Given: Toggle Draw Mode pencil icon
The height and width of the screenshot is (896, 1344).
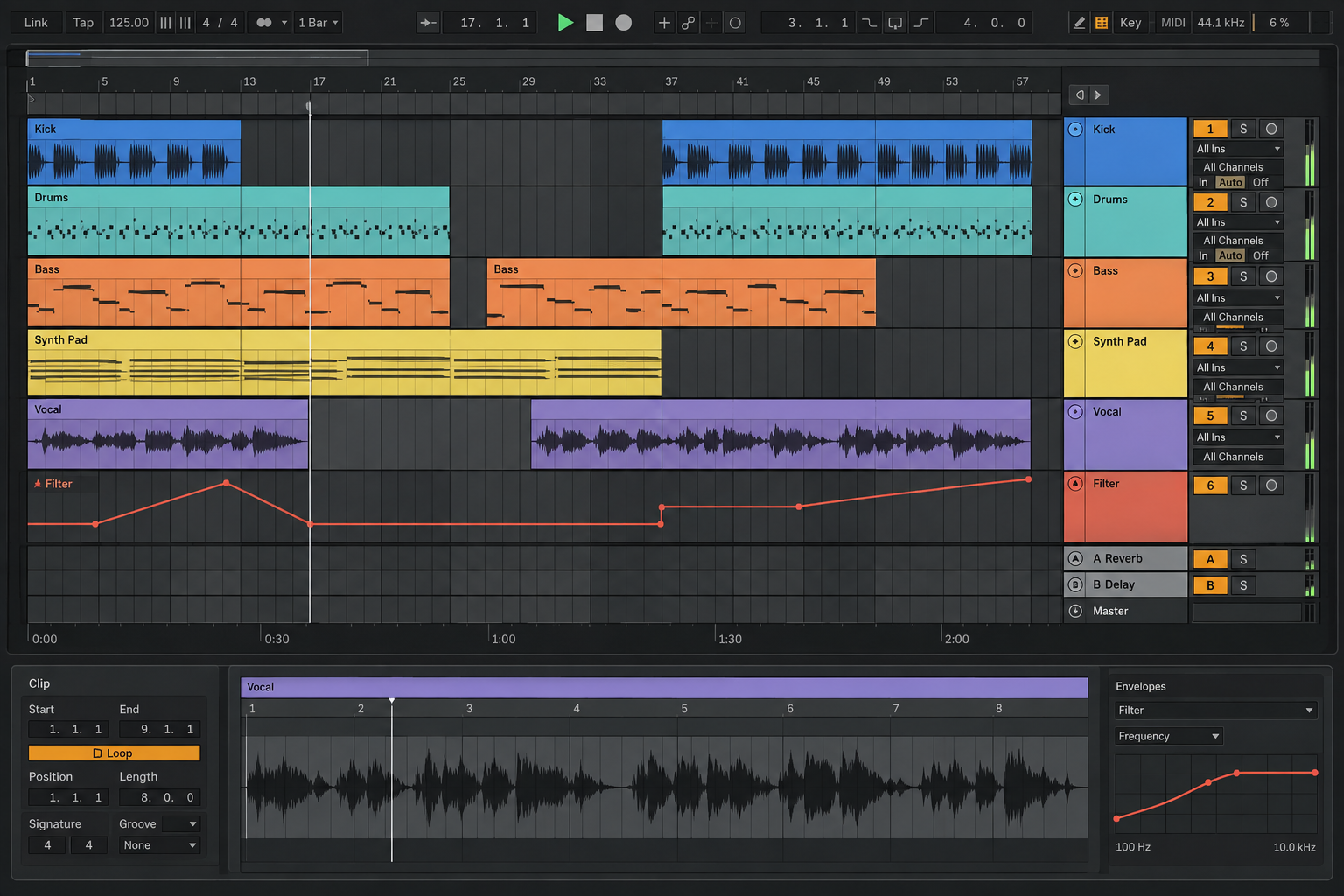Looking at the screenshot, I should point(1079,23).
